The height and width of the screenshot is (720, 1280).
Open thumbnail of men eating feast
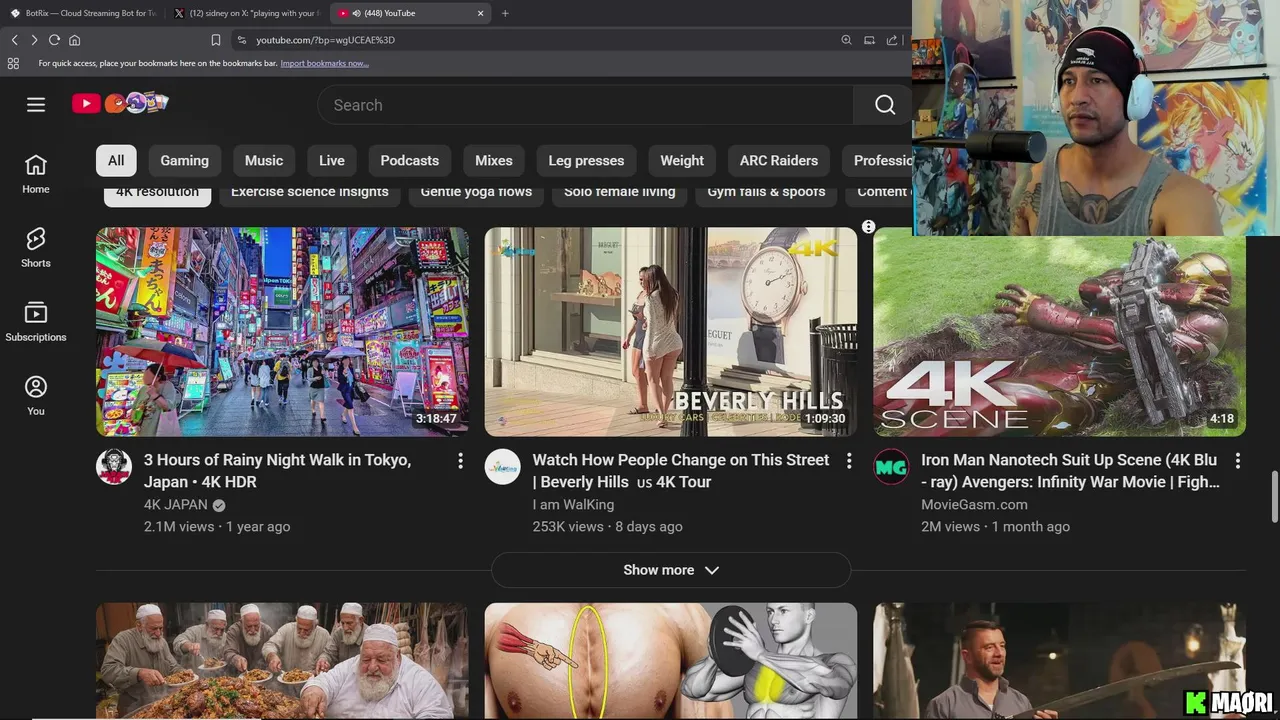click(282, 660)
